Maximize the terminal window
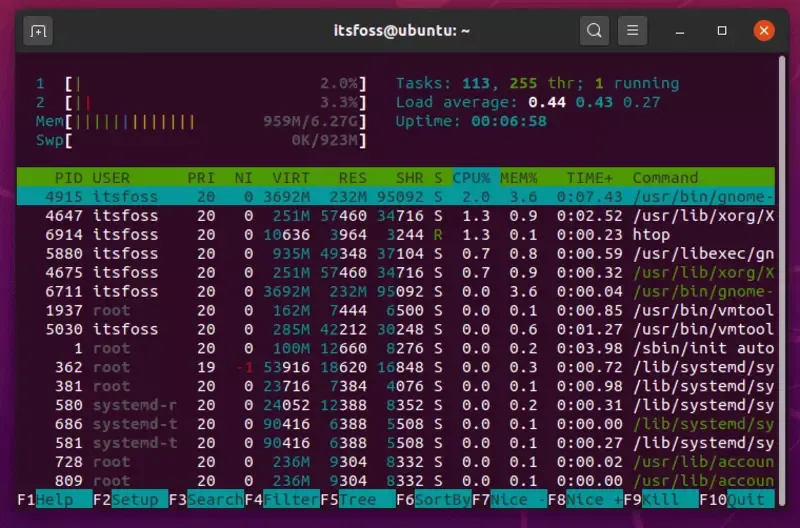 [x=722, y=31]
